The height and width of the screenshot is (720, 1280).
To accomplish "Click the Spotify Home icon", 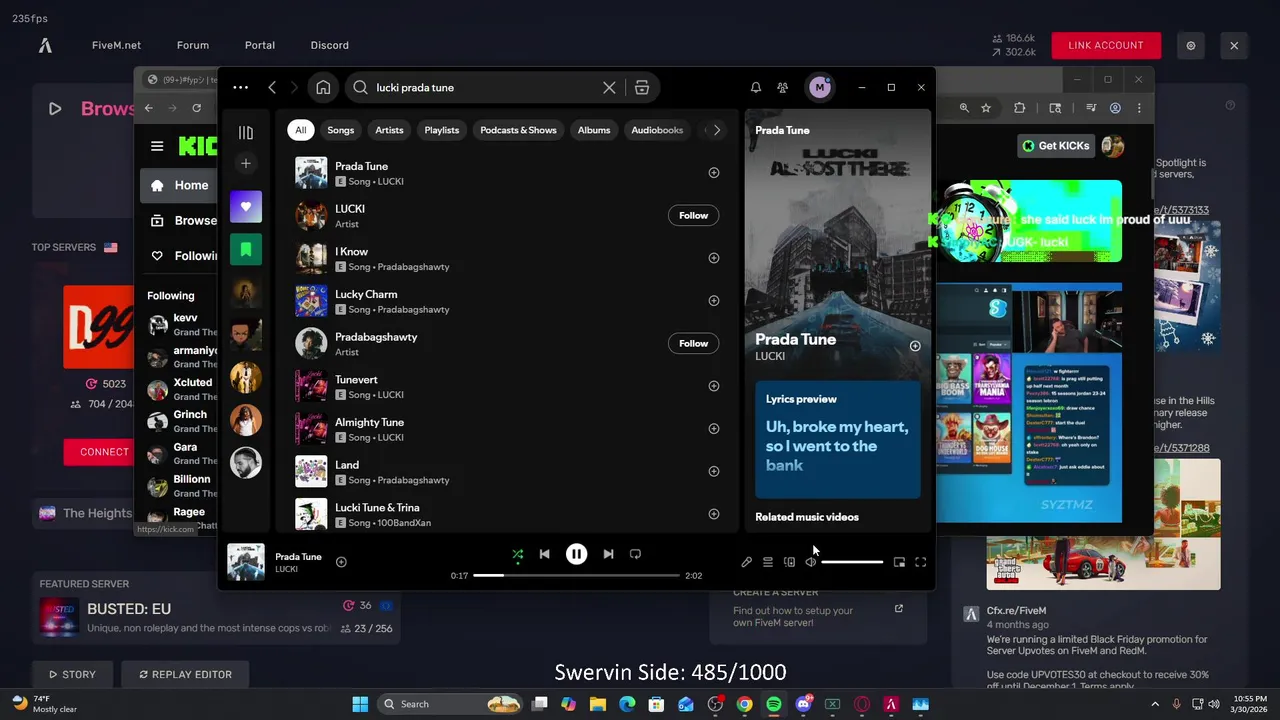I will point(323,88).
